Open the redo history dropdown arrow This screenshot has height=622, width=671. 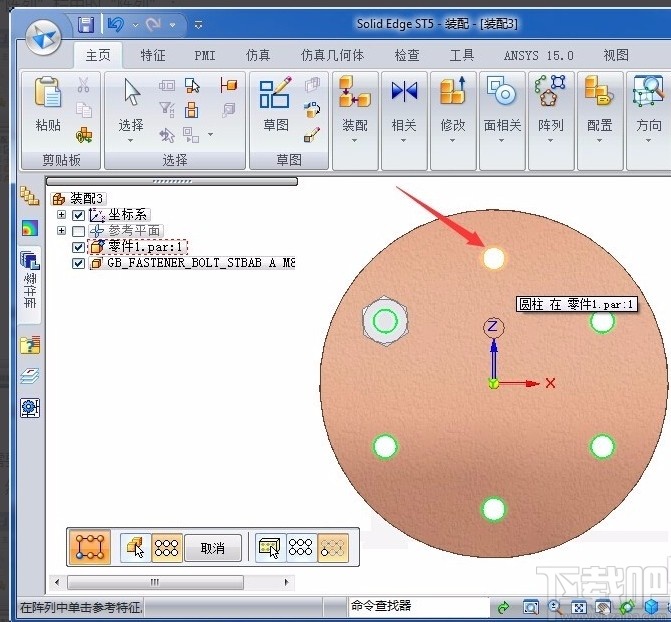(172, 25)
